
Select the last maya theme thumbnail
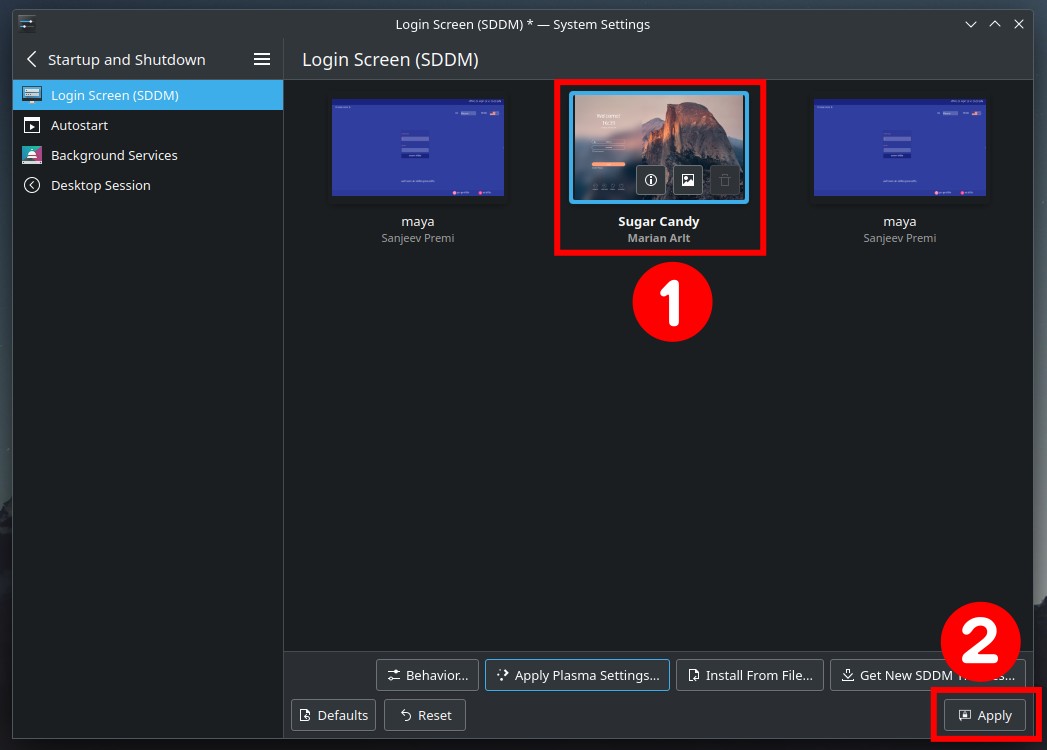[899, 148]
